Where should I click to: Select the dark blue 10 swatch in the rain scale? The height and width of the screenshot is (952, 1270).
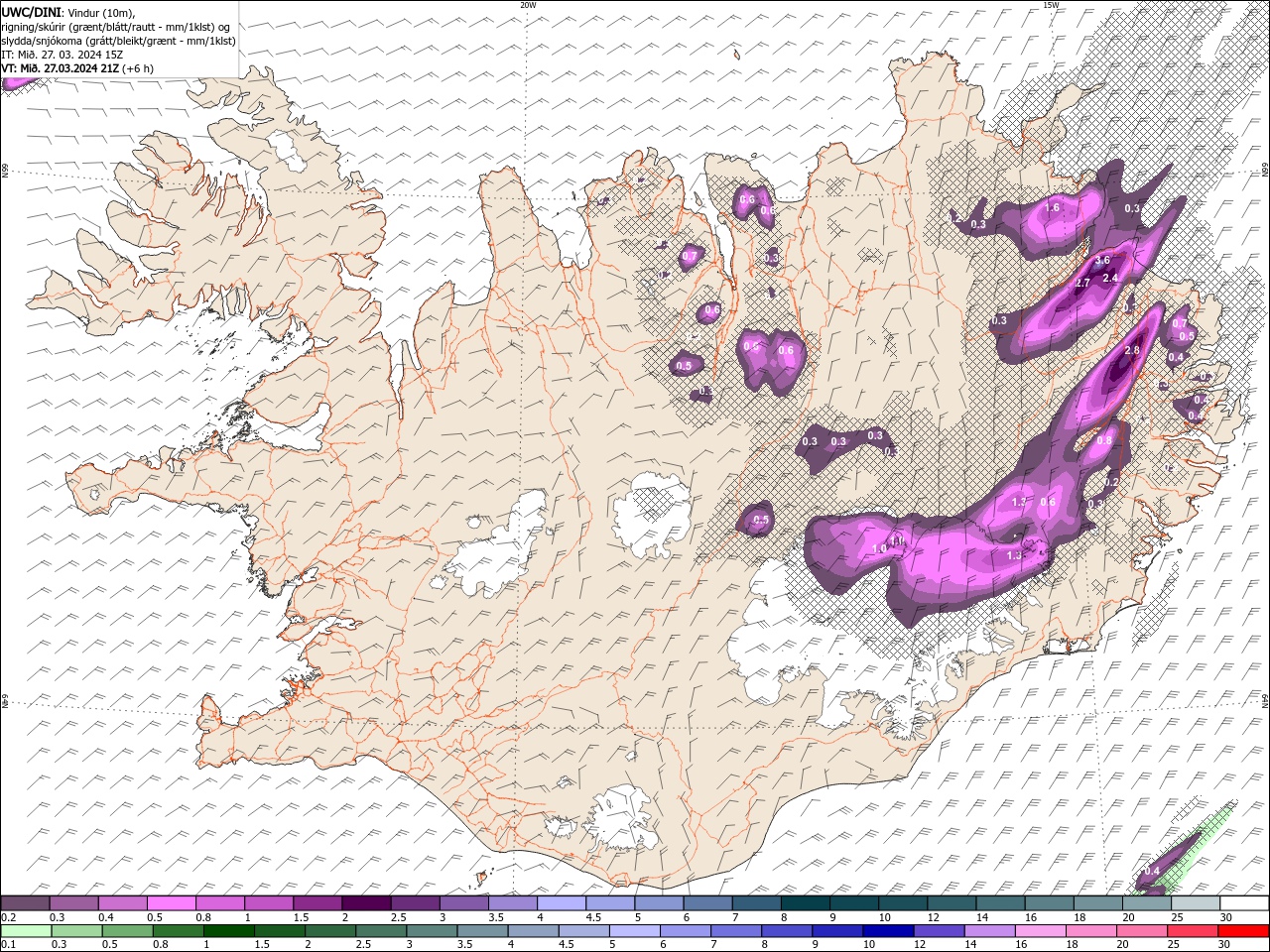[886, 931]
